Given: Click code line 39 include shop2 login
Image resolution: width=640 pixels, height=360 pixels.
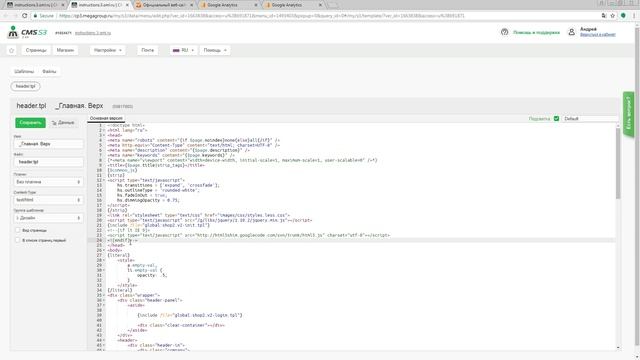Looking at the screenshot, I should (189, 315).
